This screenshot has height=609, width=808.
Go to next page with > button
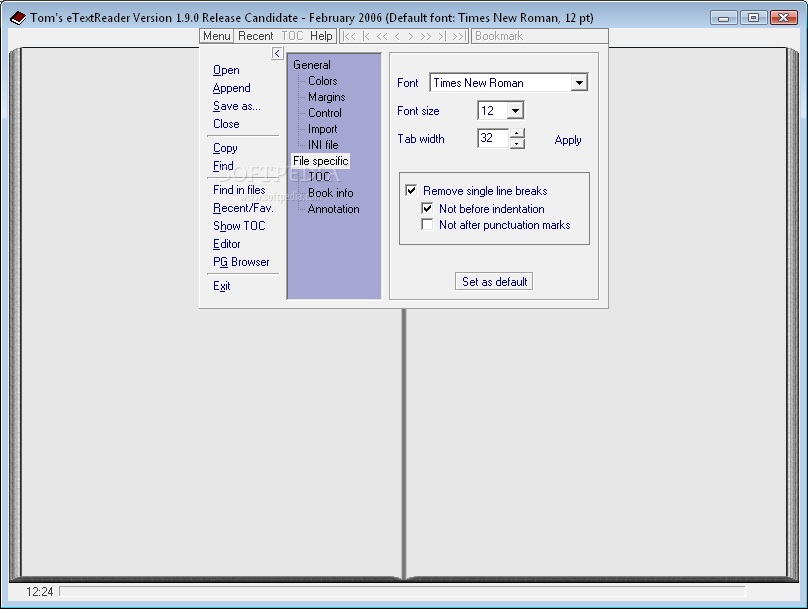[411, 36]
